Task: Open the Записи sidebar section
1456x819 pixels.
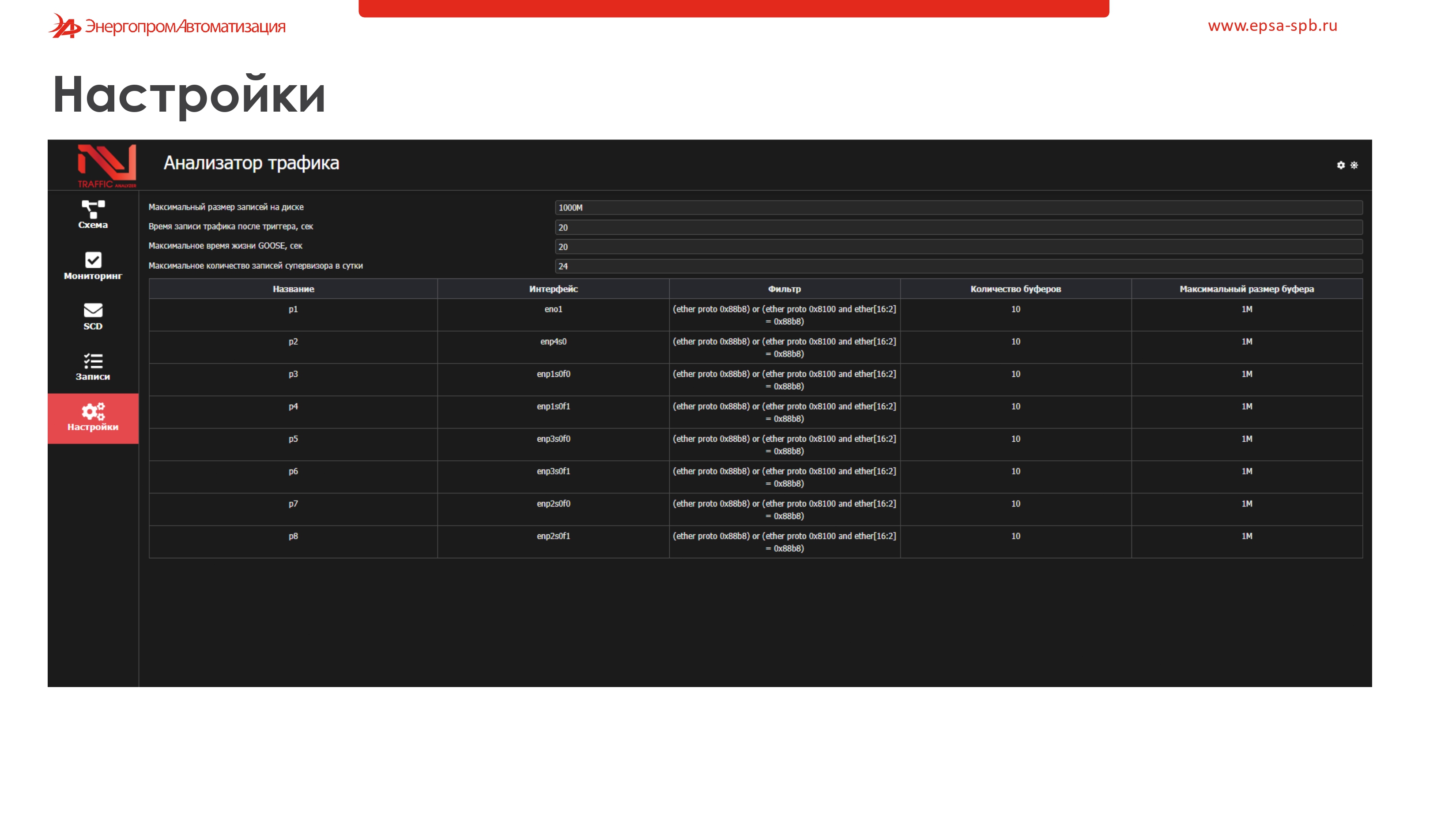Action: tap(93, 367)
